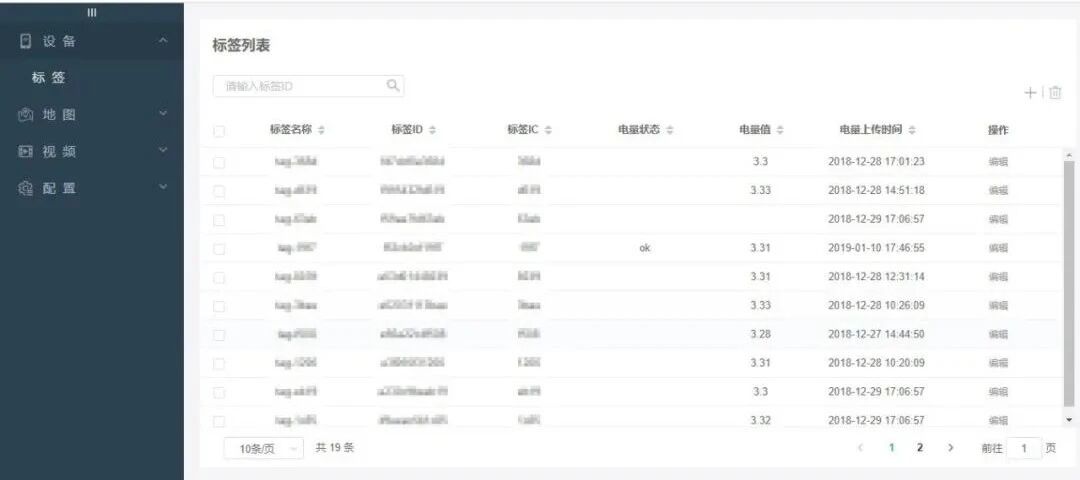Sort by 标签名称 column arrows
The width and height of the screenshot is (1080, 480).
click(321, 131)
